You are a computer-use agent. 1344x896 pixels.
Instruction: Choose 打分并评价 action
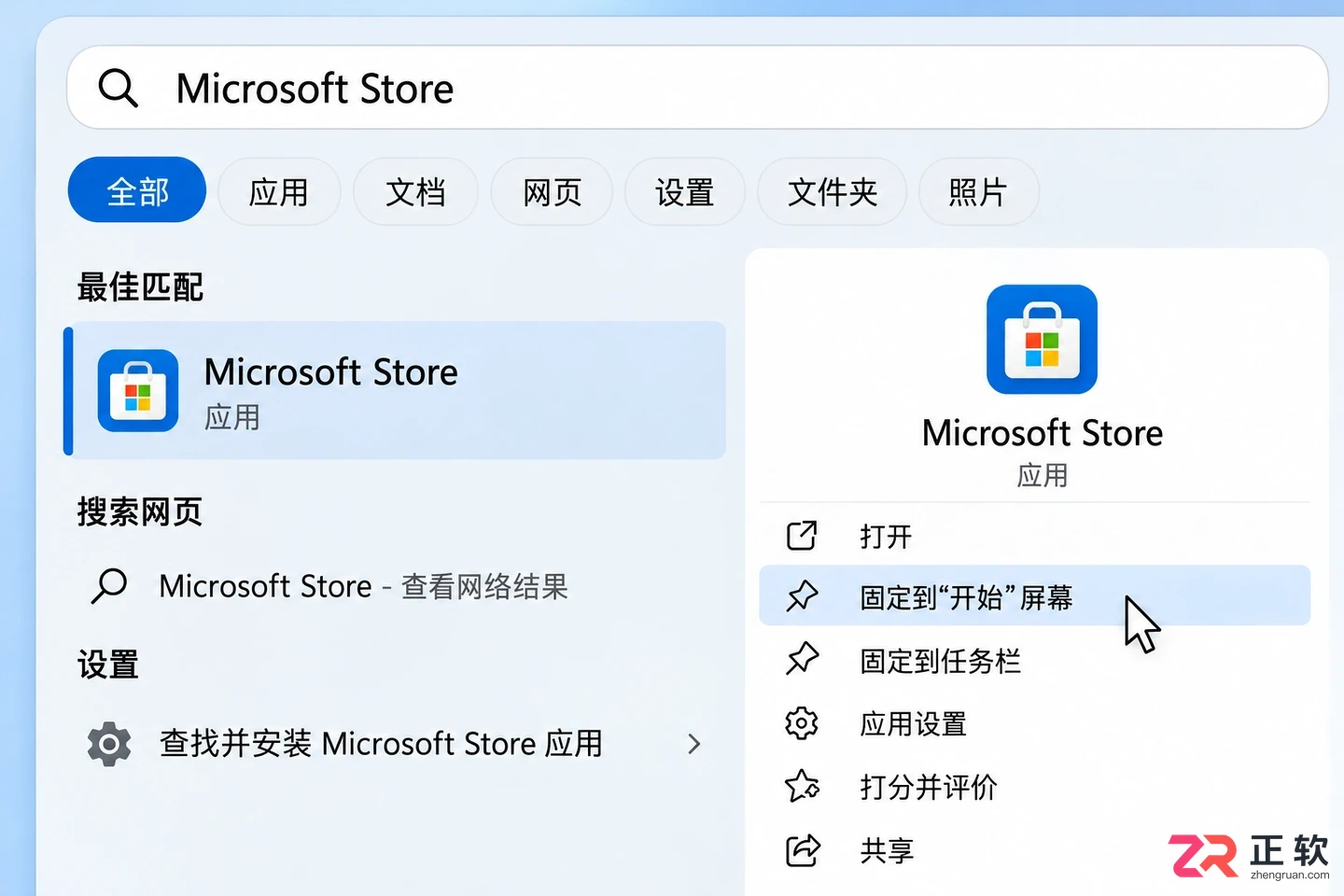click(x=1034, y=787)
